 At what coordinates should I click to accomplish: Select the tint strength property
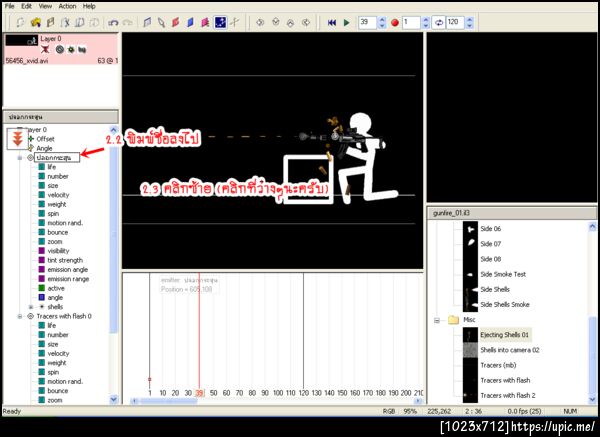point(65,260)
